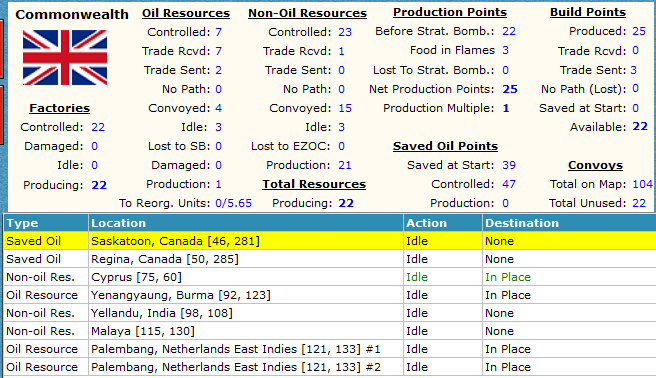Click the Food in Flames value 3
Image resolution: width=656 pixels, height=378 pixels.
(x=505, y=50)
